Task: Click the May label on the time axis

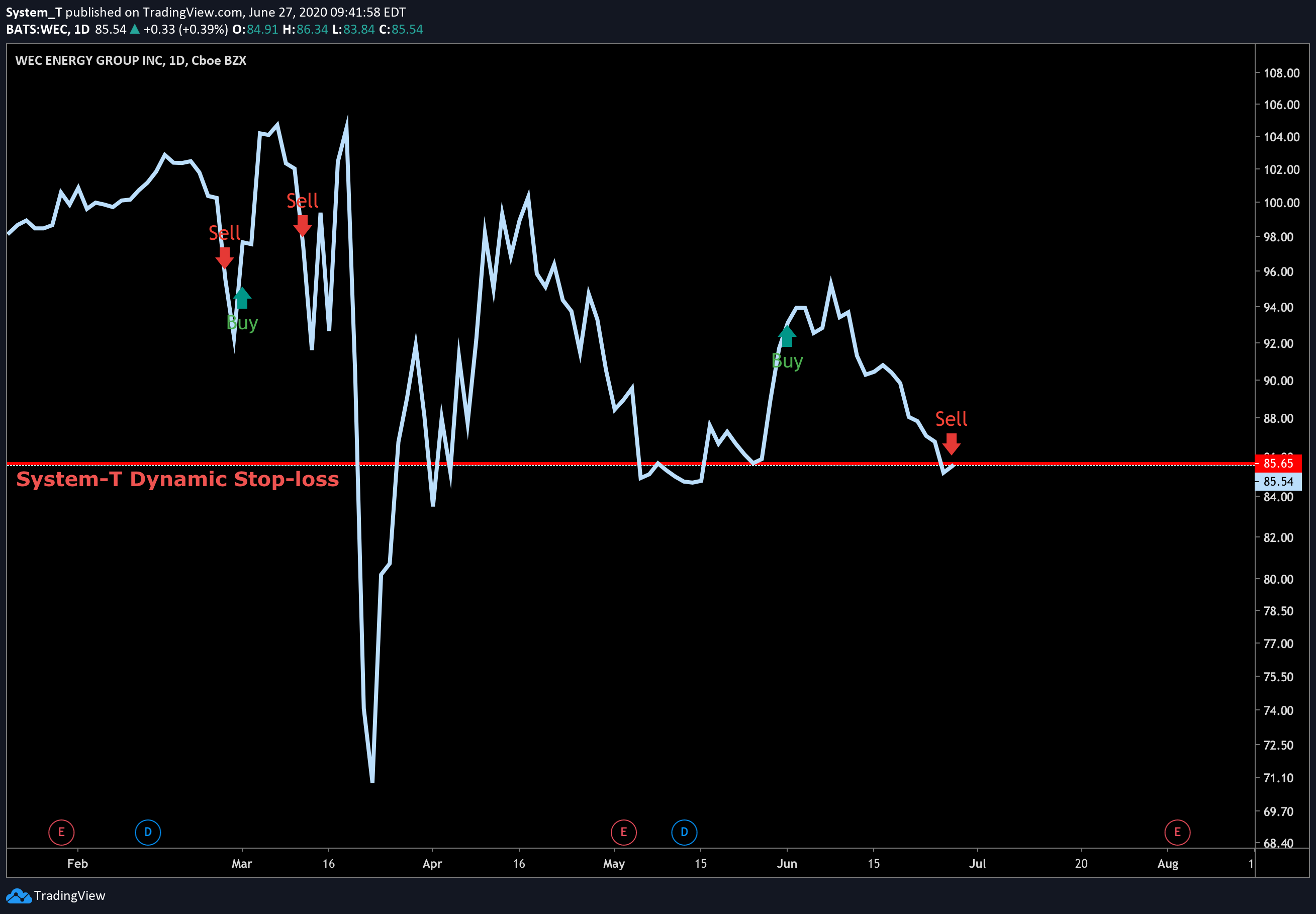Action: click(x=614, y=863)
